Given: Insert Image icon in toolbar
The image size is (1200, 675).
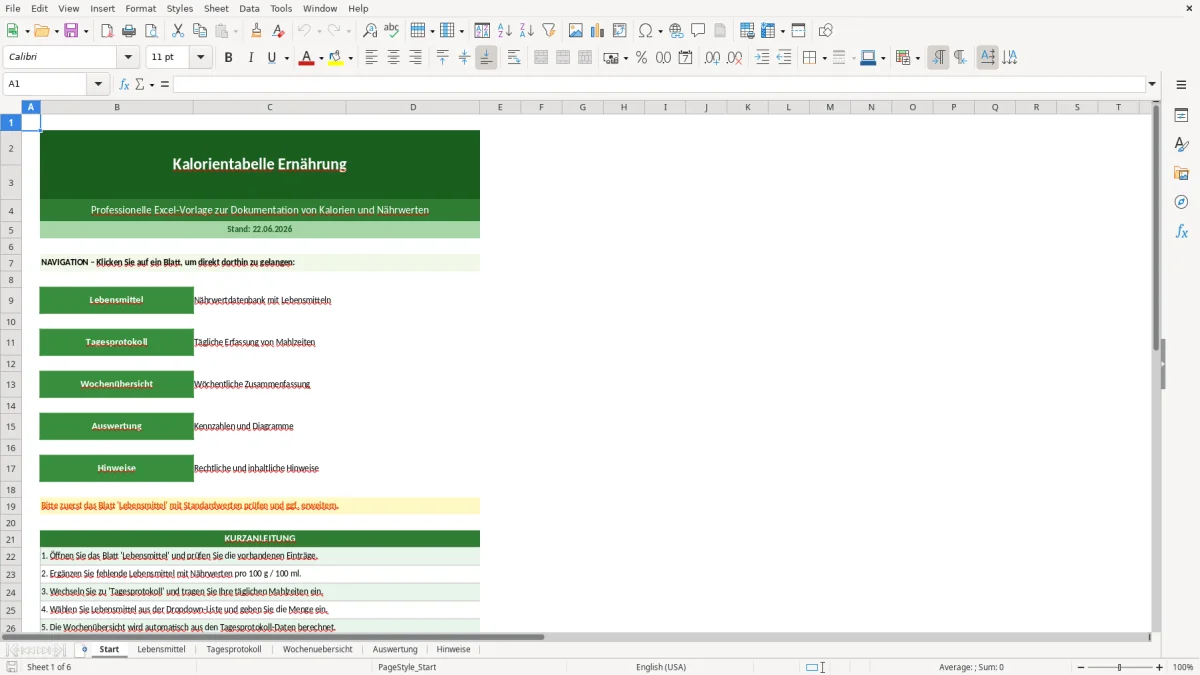Looking at the screenshot, I should click(x=576, y=31).
